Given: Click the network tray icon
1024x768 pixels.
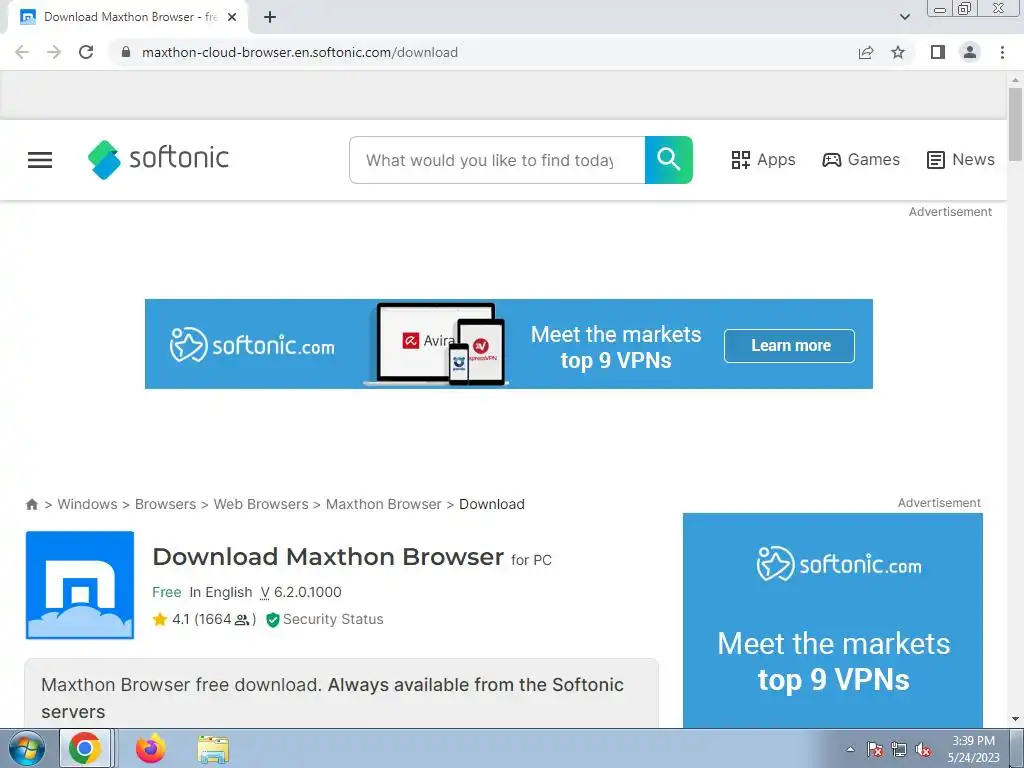Looking at the screenshot, I should point(899,749).
